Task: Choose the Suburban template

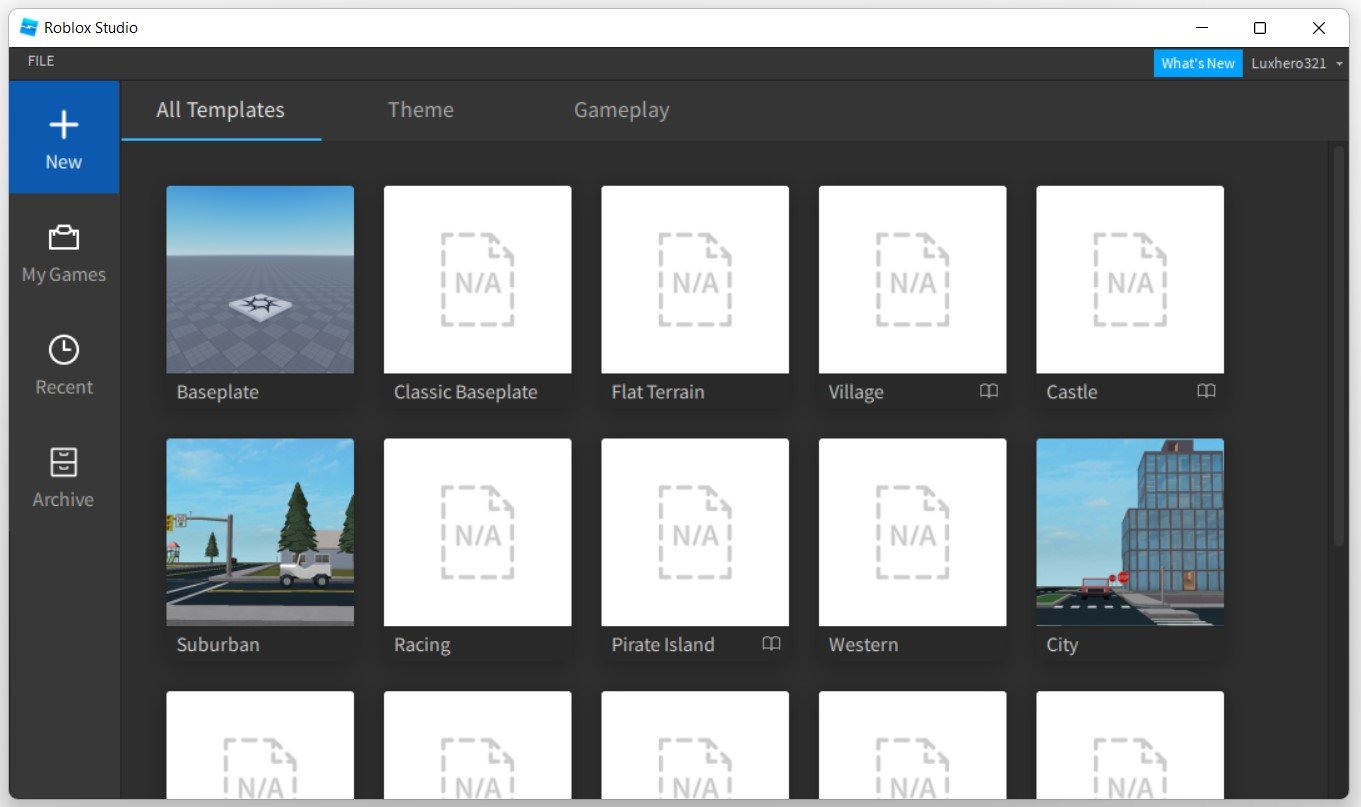Action: coord(260,532)
